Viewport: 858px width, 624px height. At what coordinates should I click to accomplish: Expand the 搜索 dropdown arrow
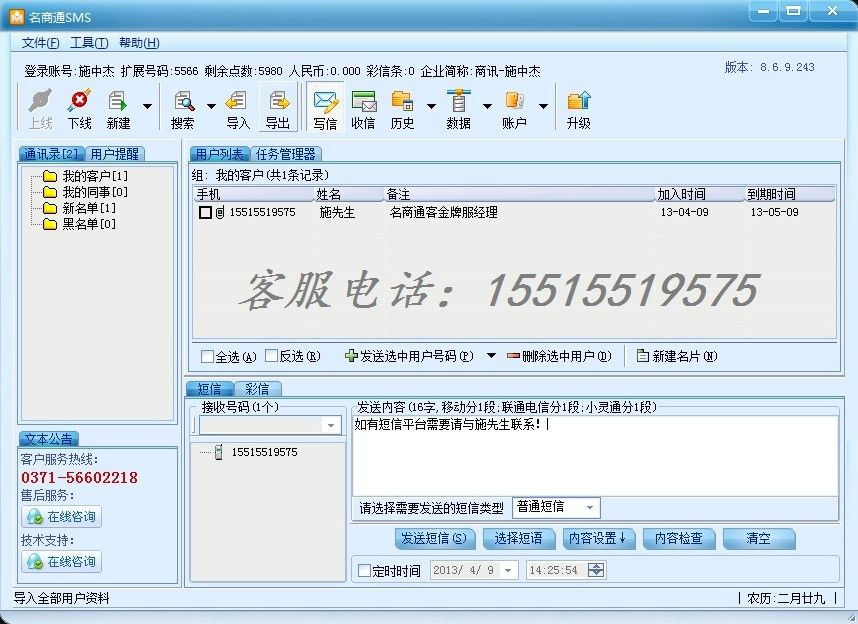click(x=211, y=106)
